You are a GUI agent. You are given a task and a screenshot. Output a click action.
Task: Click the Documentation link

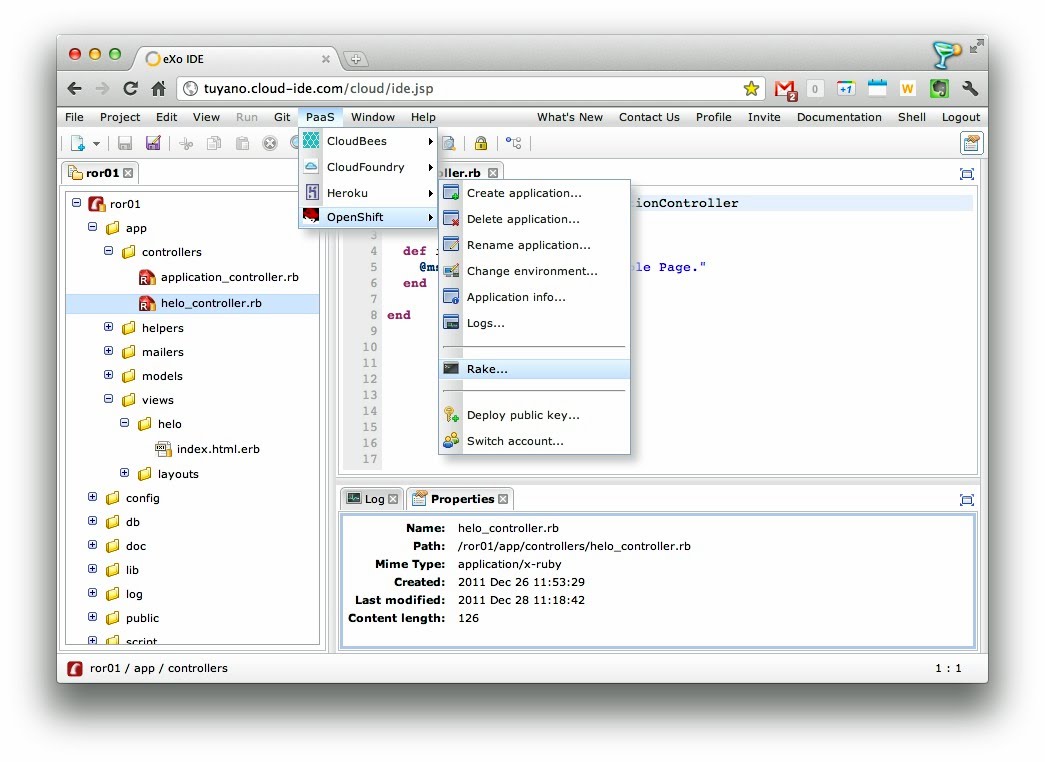pyautogui.click(x=839, y=117)
